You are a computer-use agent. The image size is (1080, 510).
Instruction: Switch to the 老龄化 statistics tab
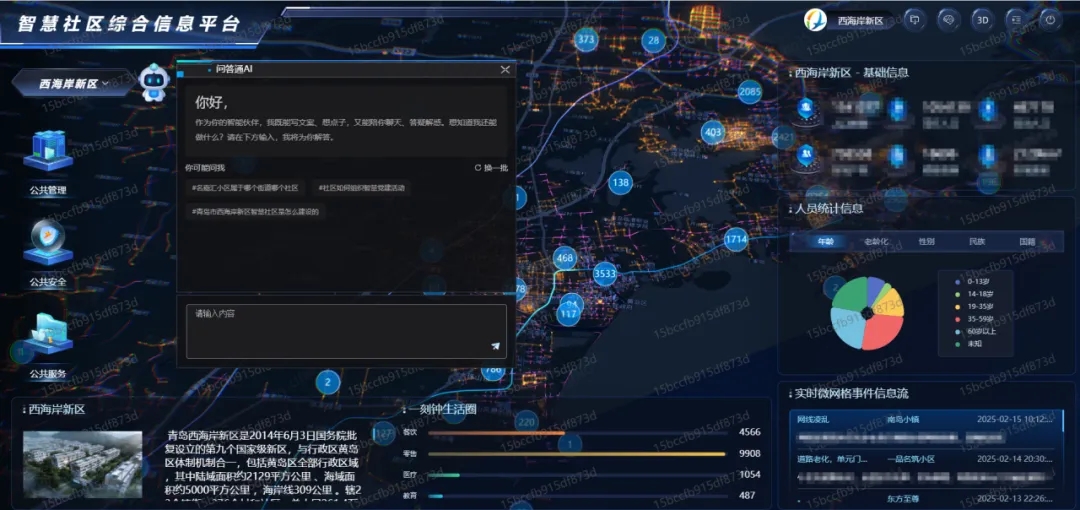[x=876, y=242]
